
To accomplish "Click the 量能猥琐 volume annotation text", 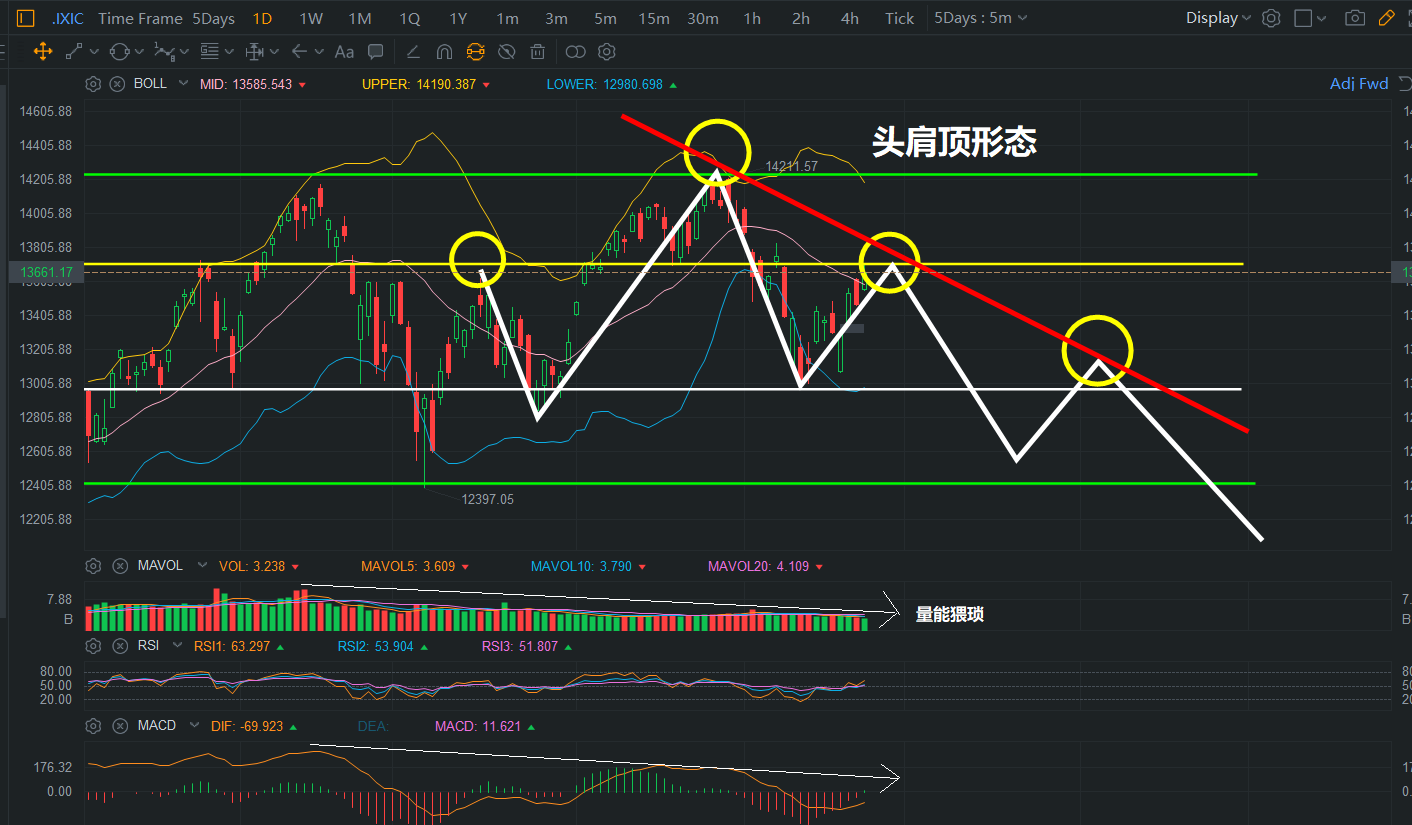I will [950, 614].
